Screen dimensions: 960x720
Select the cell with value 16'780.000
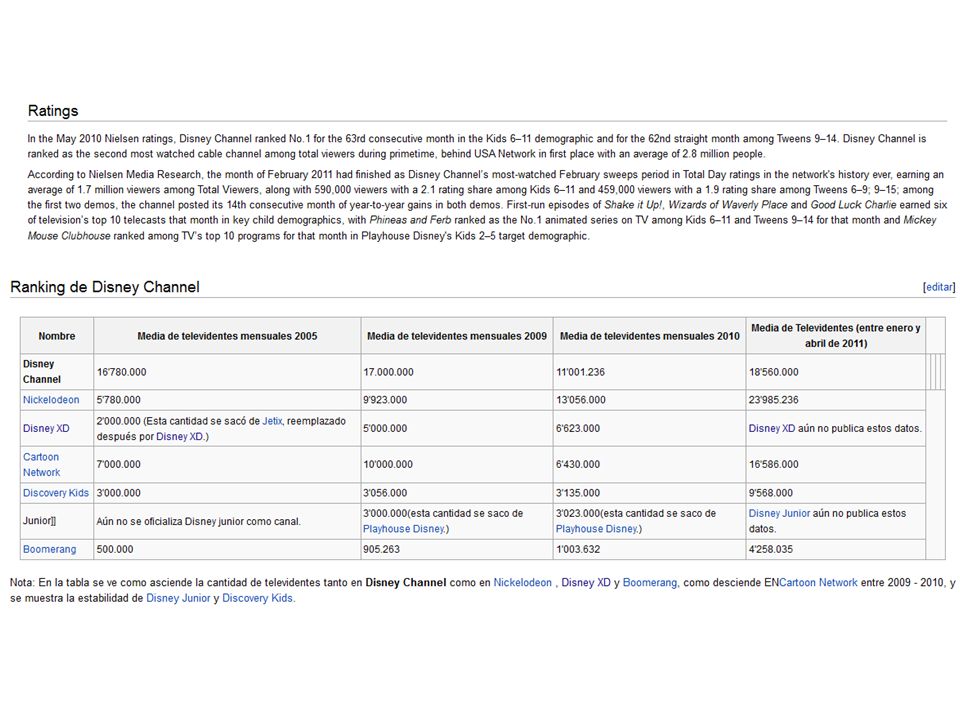click(x=227, y=372)
